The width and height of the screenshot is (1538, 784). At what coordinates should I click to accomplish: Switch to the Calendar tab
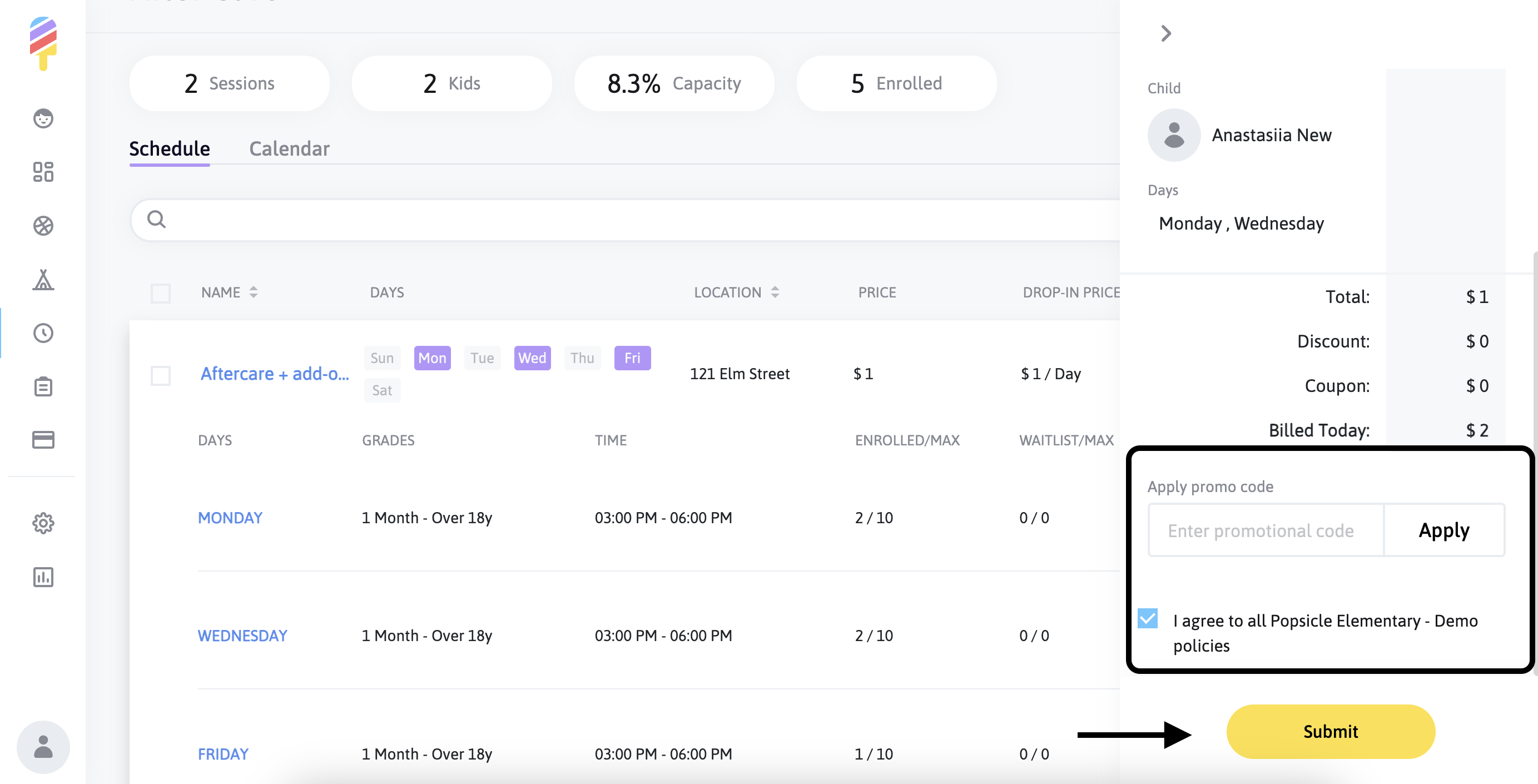click(289, 148)
